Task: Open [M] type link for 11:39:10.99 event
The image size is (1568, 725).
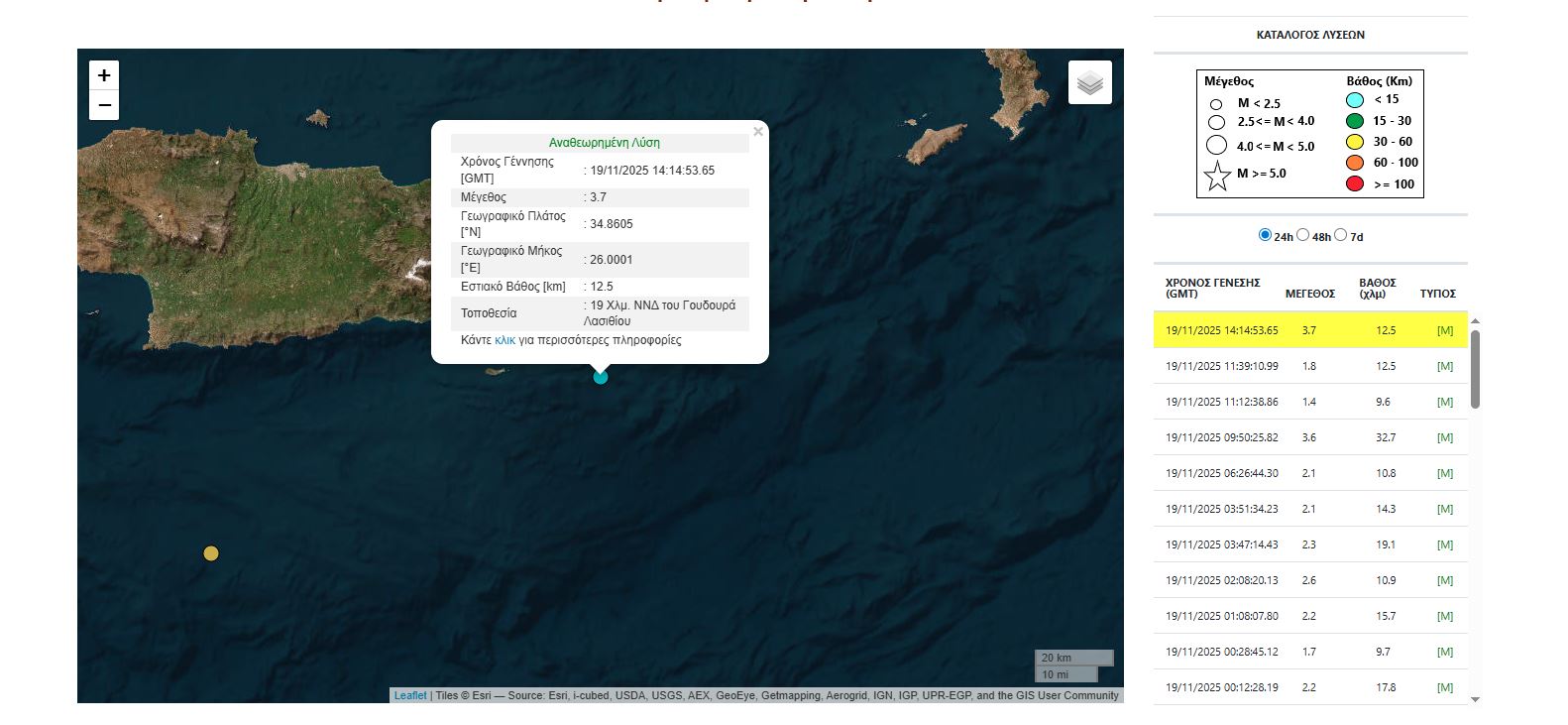Action: 1444,366
